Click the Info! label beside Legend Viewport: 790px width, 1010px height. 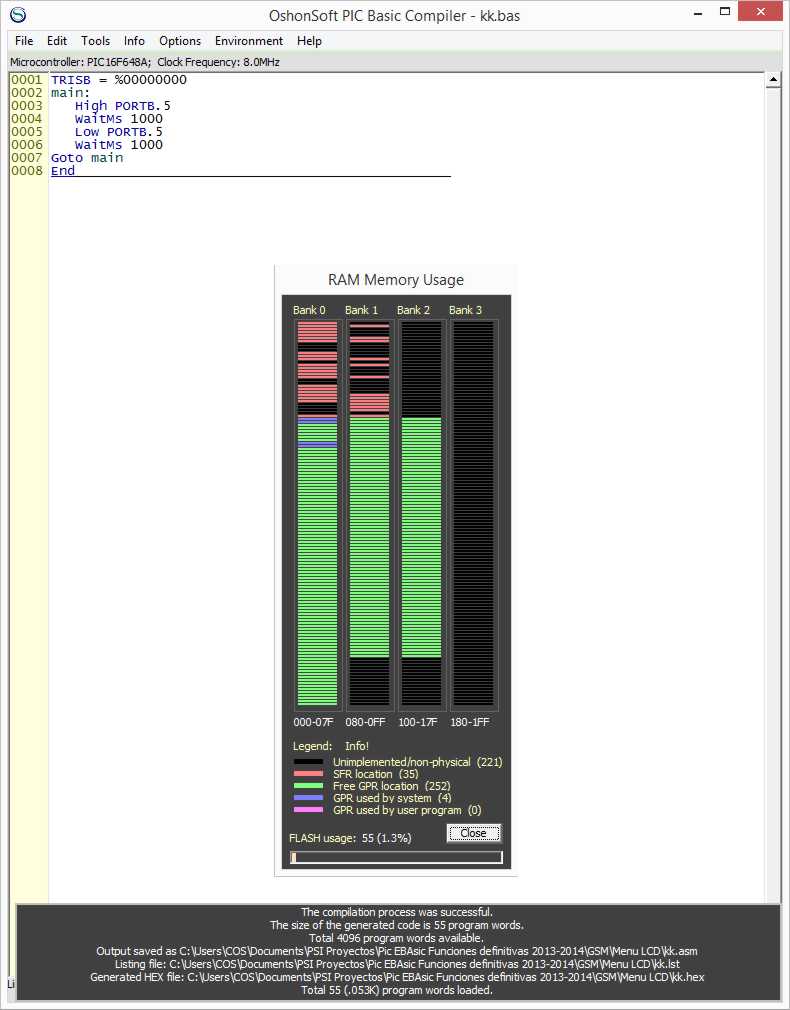(x=357, y=746)
